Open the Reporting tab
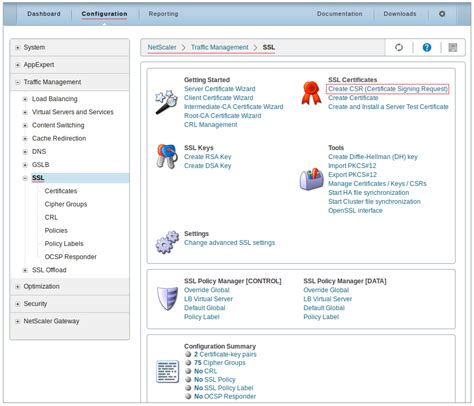This screenshot has width=474, height=406. pos(163,14)
